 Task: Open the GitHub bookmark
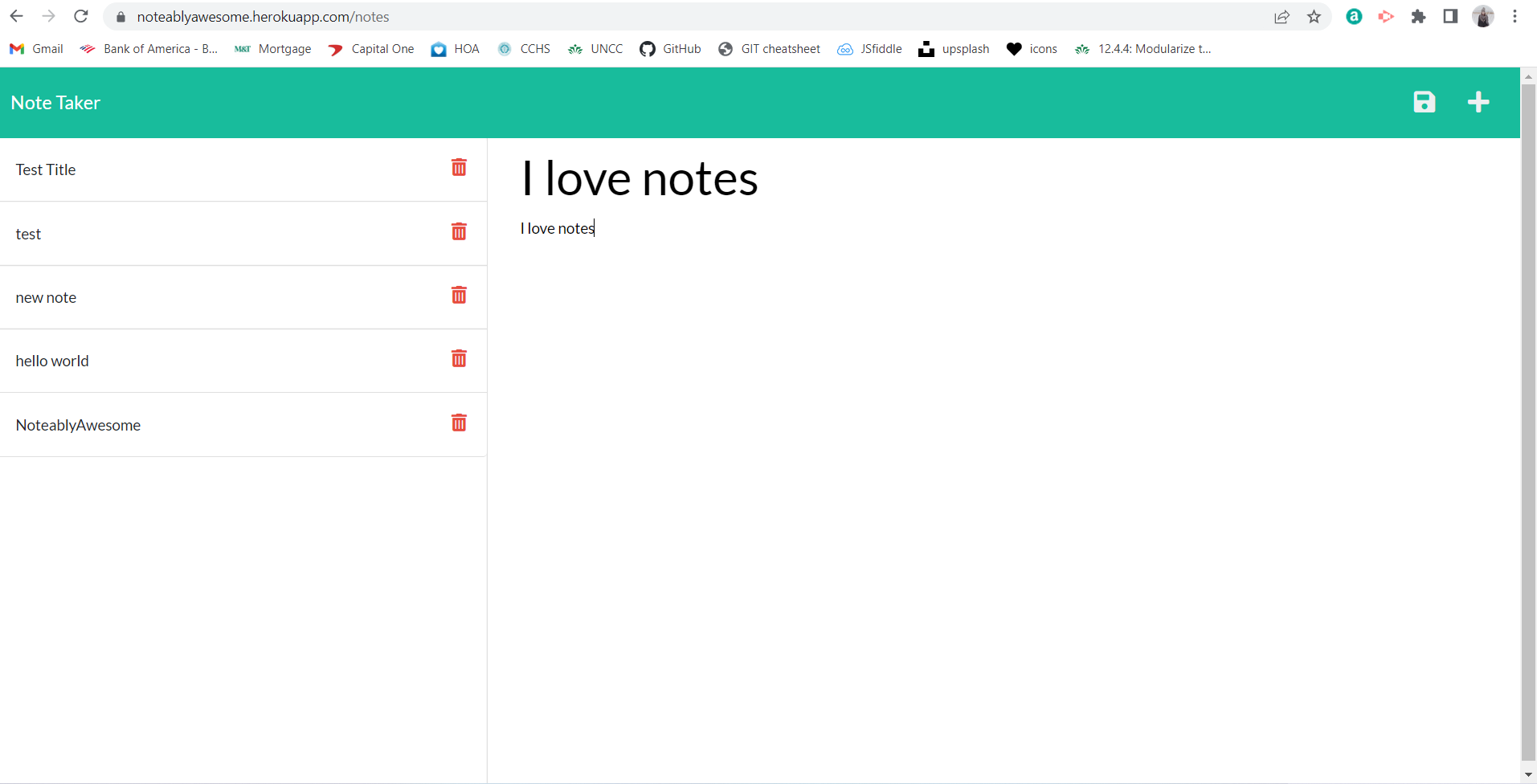coord(670,49)
